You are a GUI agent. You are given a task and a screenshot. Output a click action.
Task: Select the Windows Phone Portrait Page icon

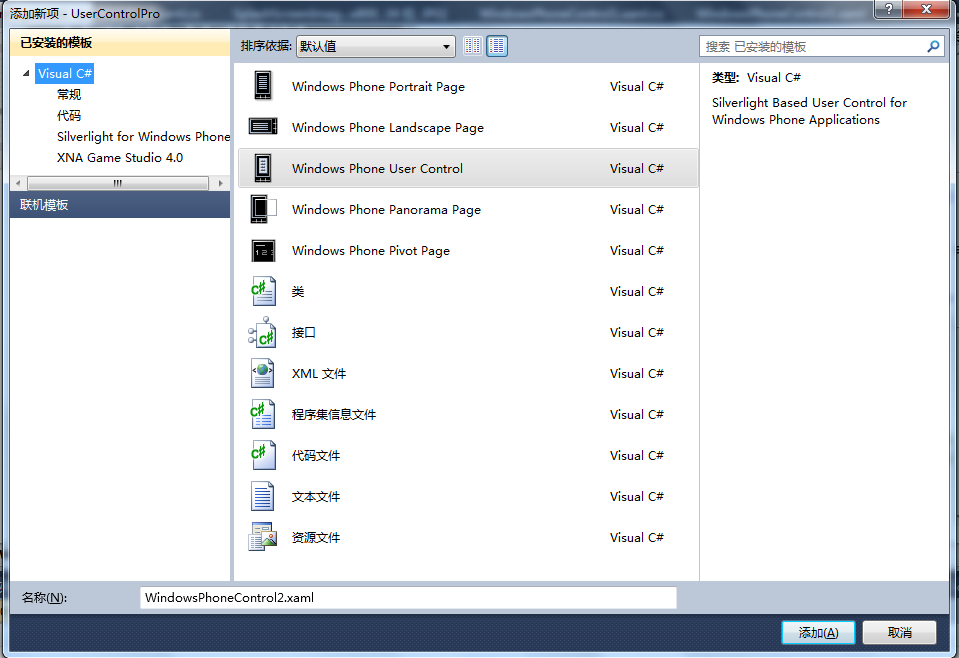pyautogui.click(x=263, y=86)
